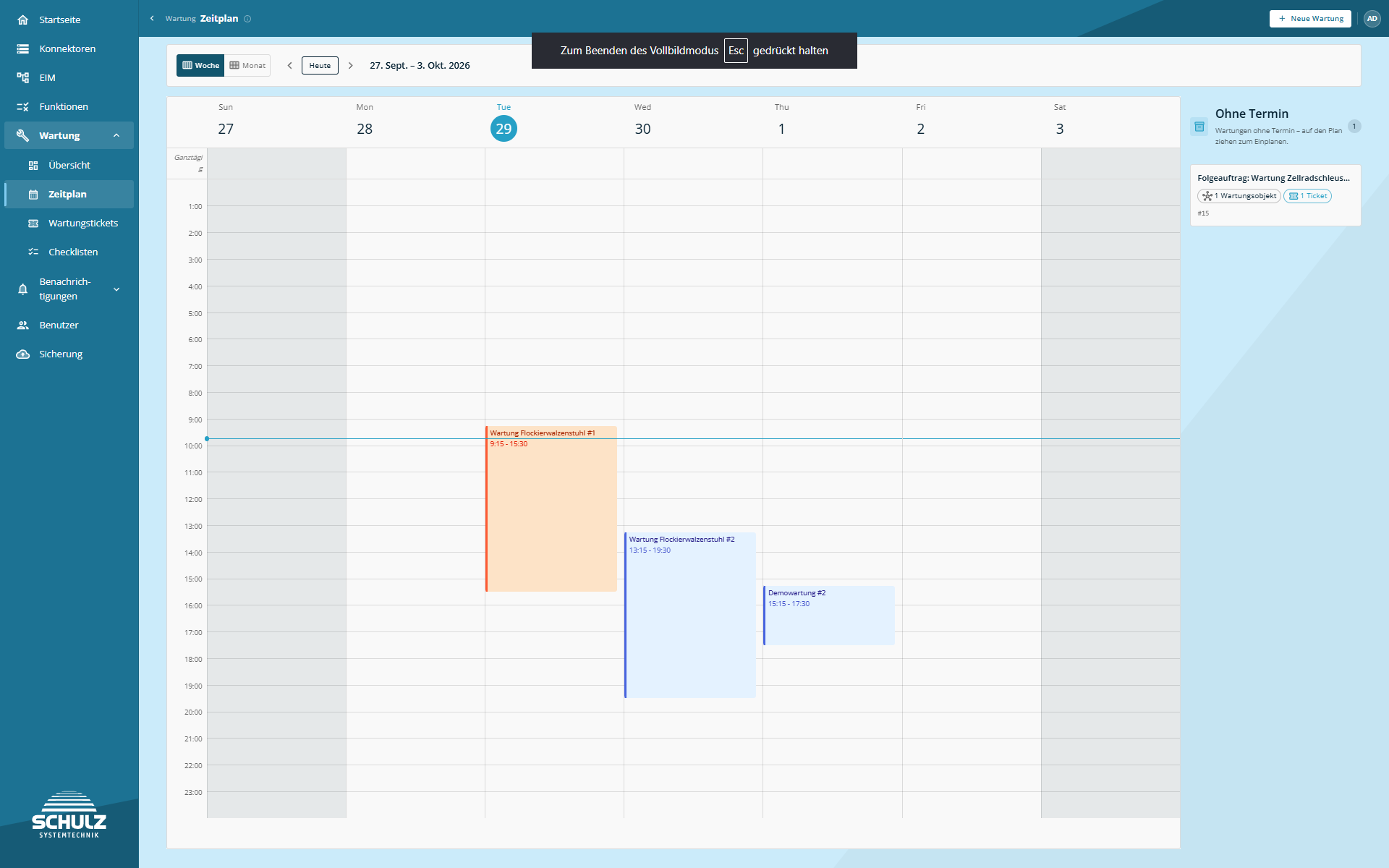Open Übersicht menu item
This screenshot has height=868, width=1389.
(x=69, y=165)
